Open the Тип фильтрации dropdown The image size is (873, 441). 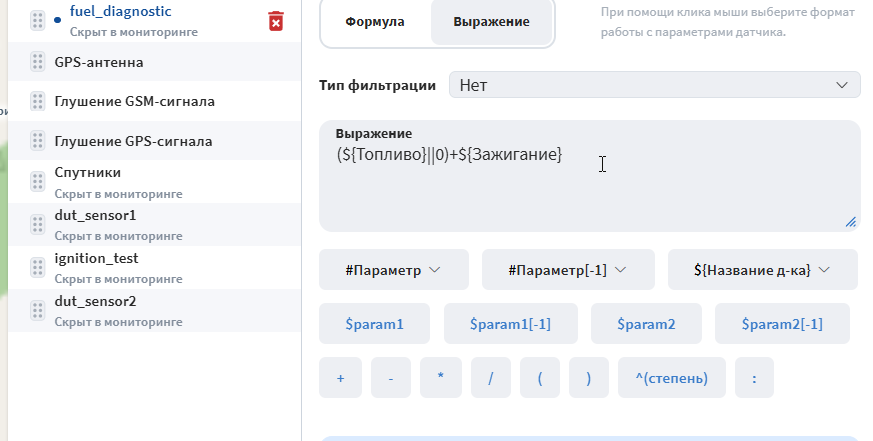(x=655, y=85)
